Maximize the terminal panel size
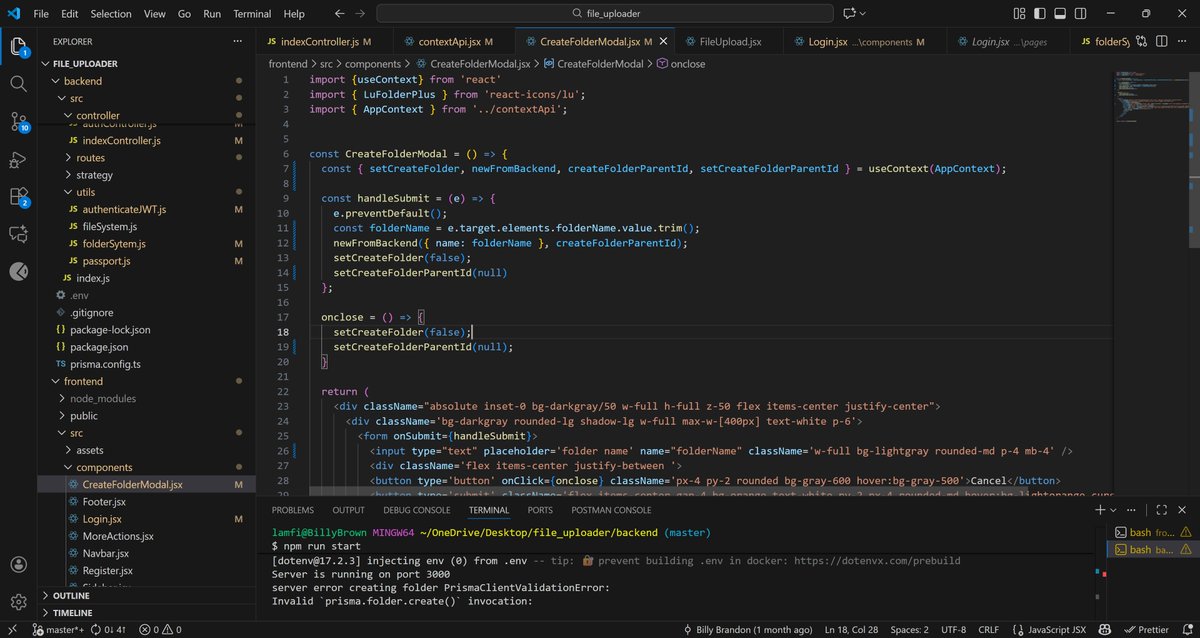Screen dimensions: 1200x638 pyautogui.click(x=1164, y=510)
